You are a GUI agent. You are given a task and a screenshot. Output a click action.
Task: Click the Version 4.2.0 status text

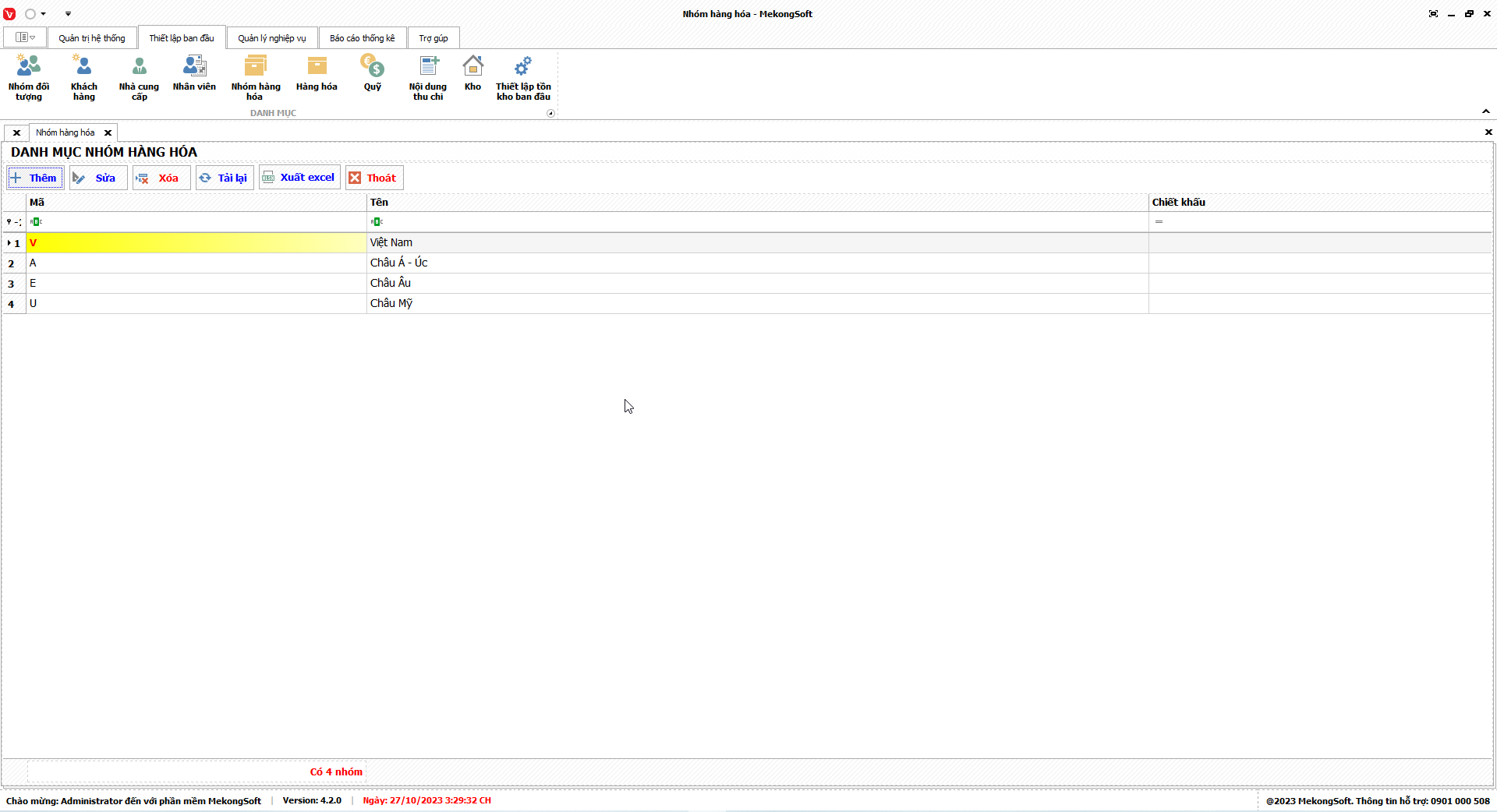pos(312,800)
